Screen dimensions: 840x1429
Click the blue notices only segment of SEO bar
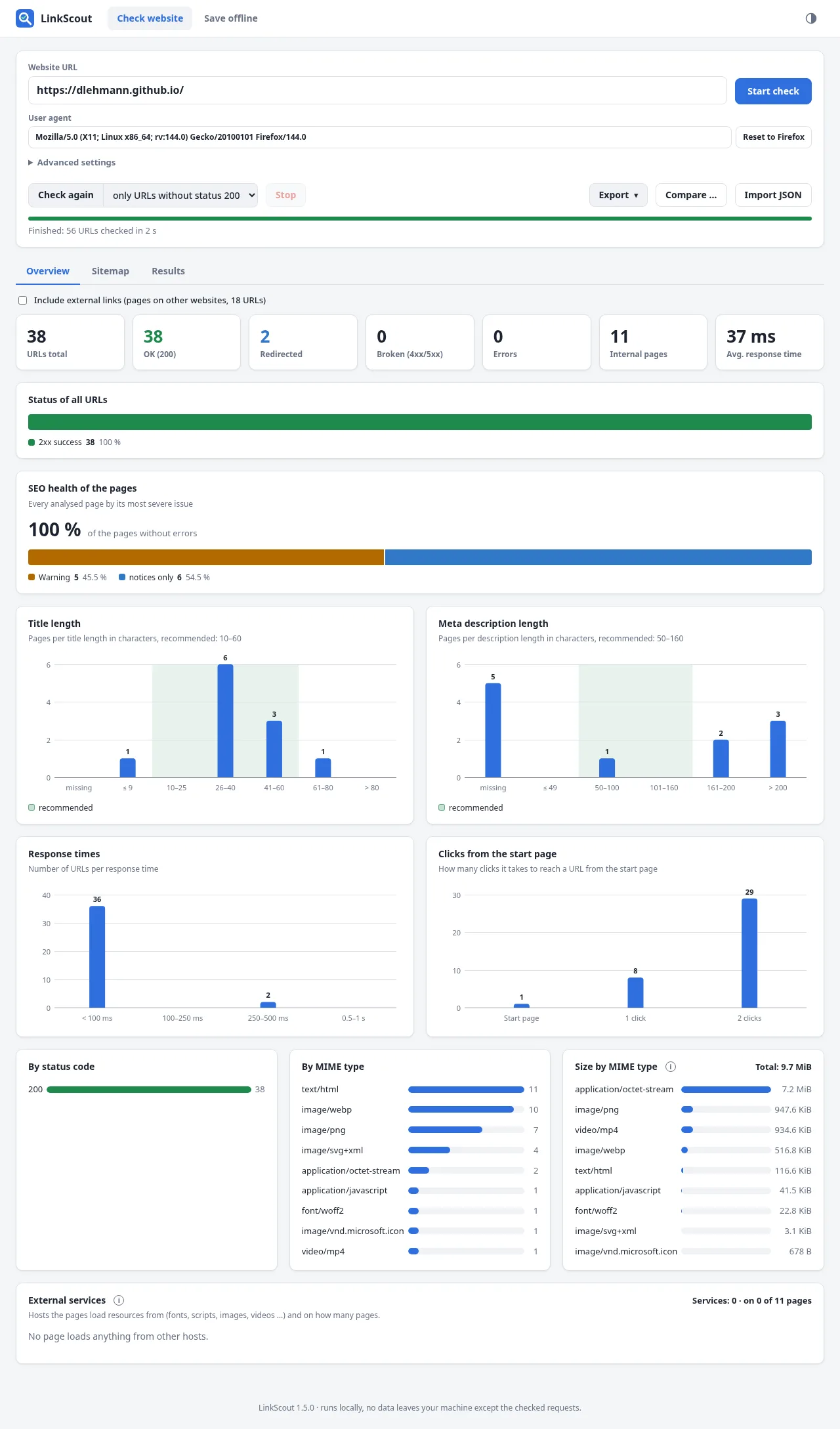coord(598,557)
